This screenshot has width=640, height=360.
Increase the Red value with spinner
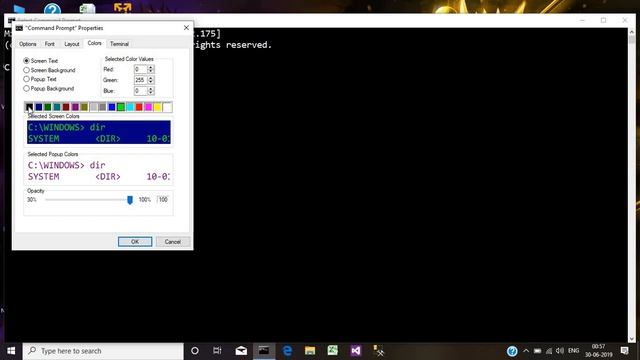pos(151,67)
